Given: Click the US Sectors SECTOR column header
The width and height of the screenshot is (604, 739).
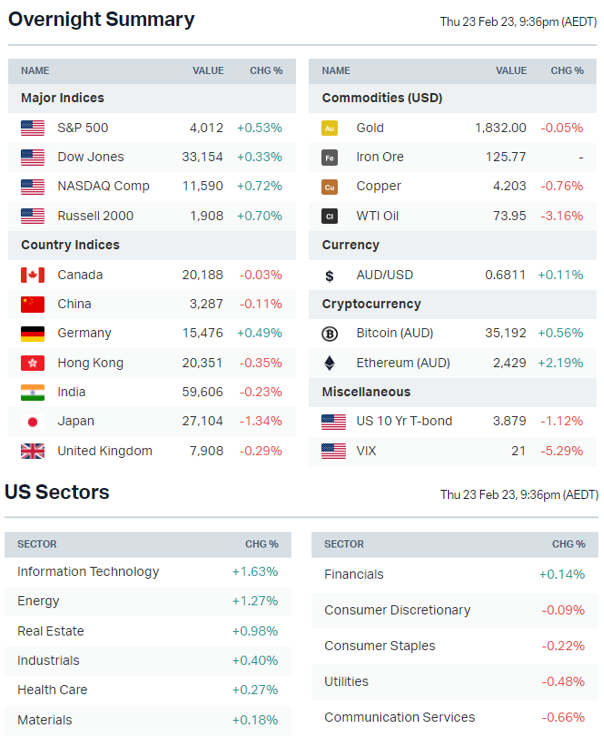Looking at the screenshot, I should point(37,545).
